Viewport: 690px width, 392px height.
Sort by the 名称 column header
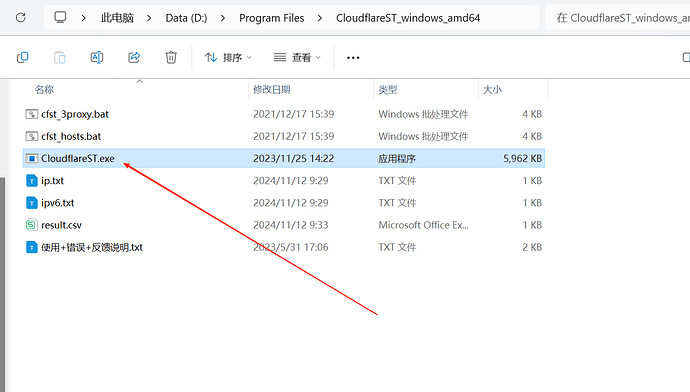click(44, 90)
